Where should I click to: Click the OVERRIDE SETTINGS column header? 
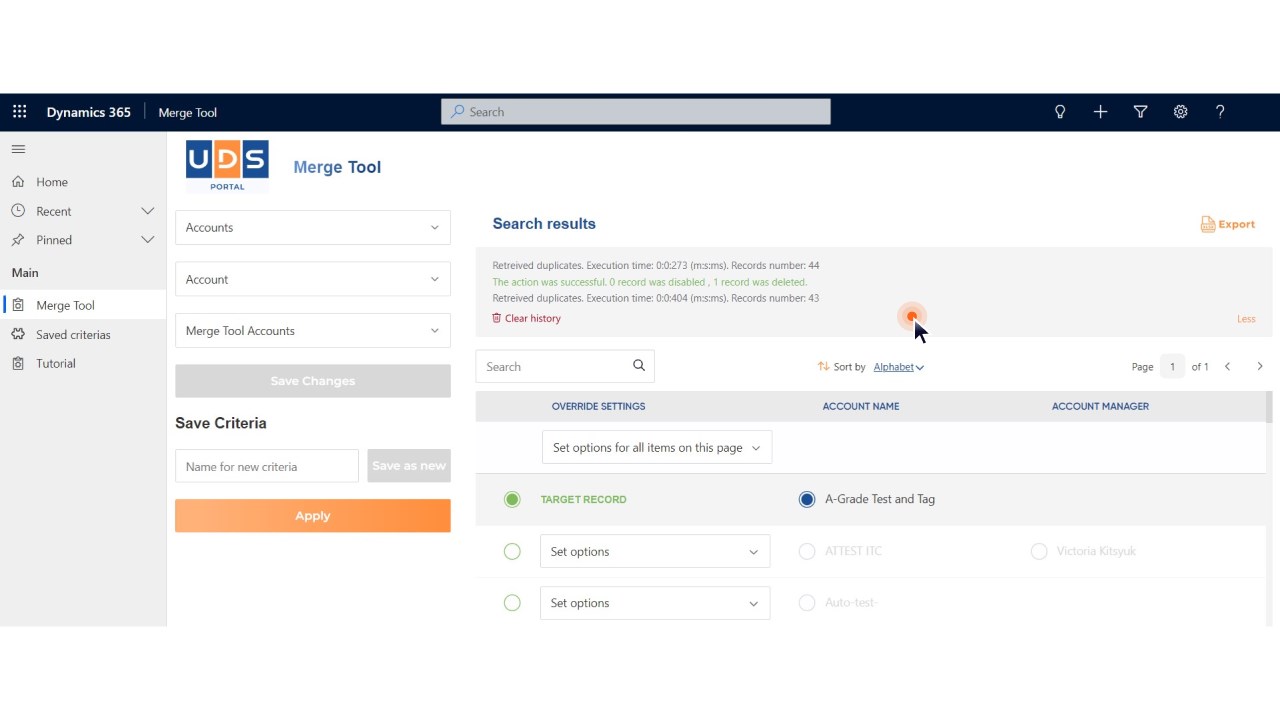[598, 406]
